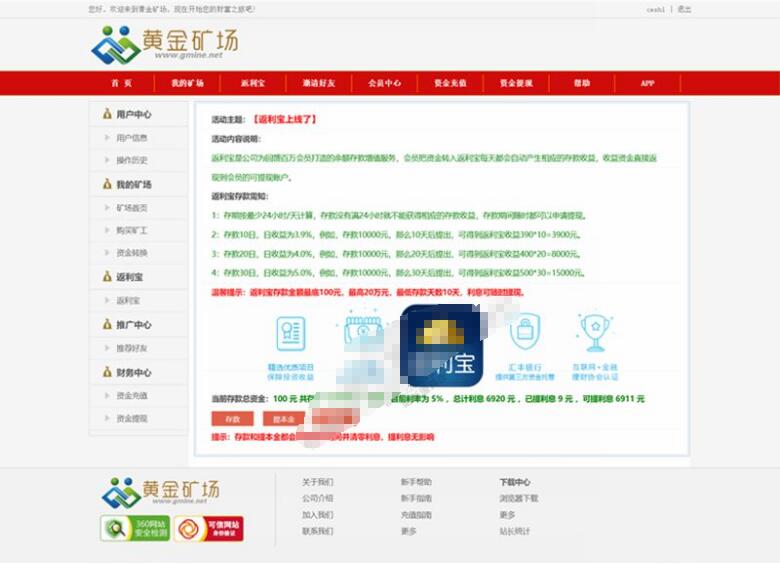Click the red 存款 button
Viewport: 780px width, 564px height.
pyautogui.click(x=232, y=419)
